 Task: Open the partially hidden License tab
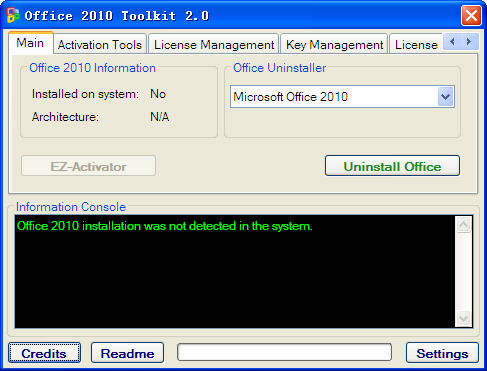click(x=416, y=45)
